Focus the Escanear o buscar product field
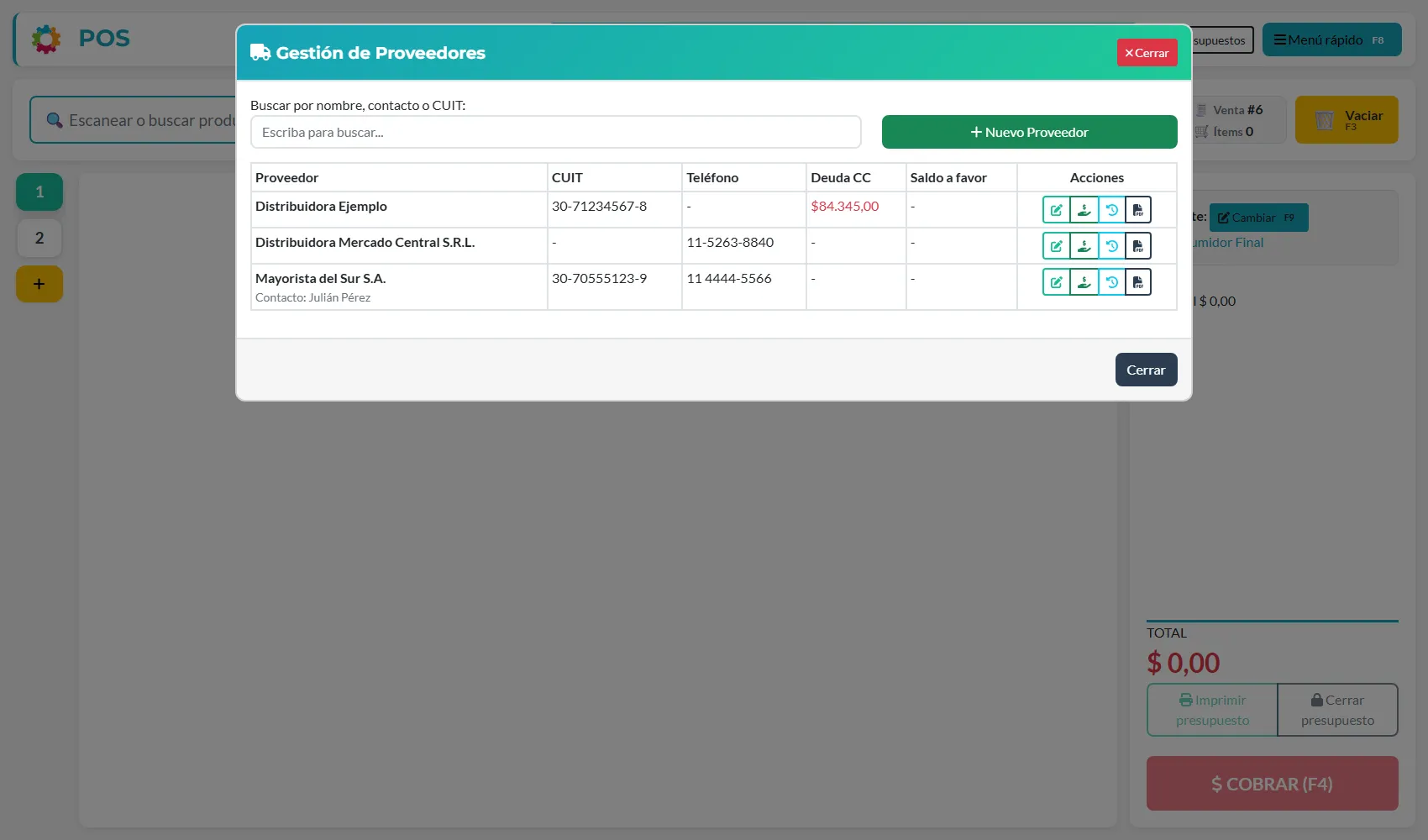This screenshot has width=1428, height=840. 134,120
